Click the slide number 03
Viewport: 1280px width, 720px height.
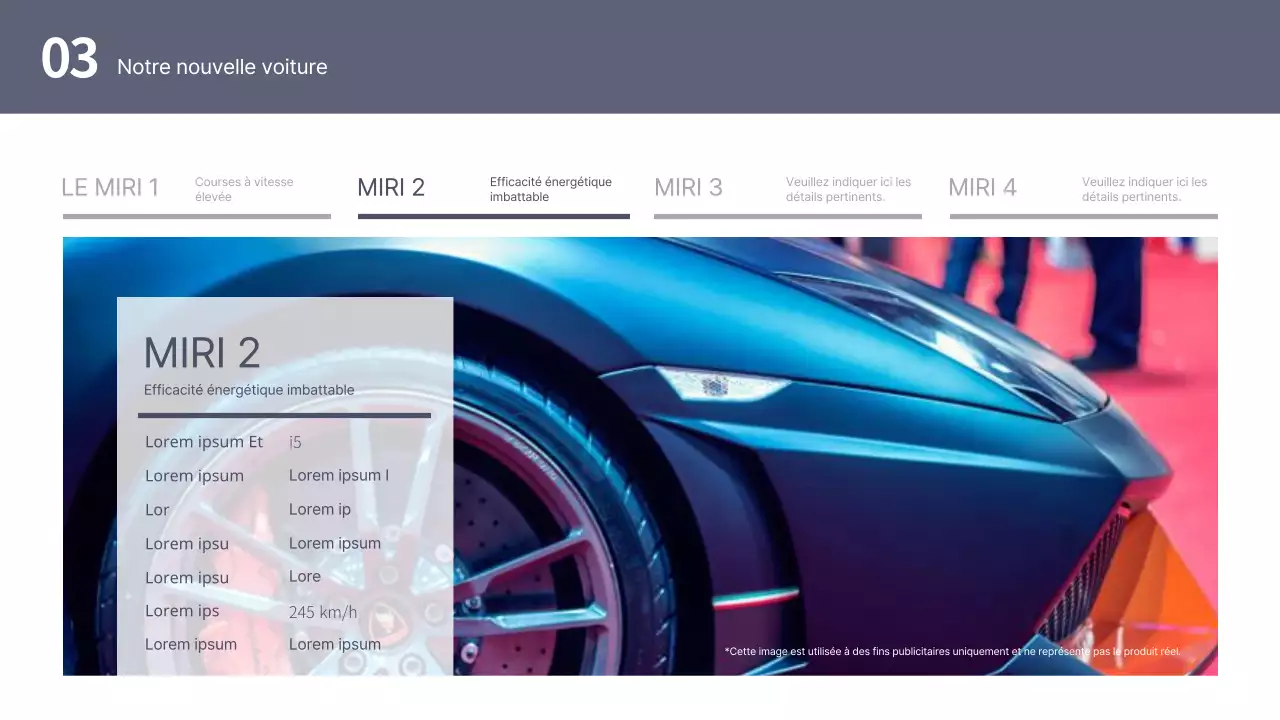click(69, 60)
